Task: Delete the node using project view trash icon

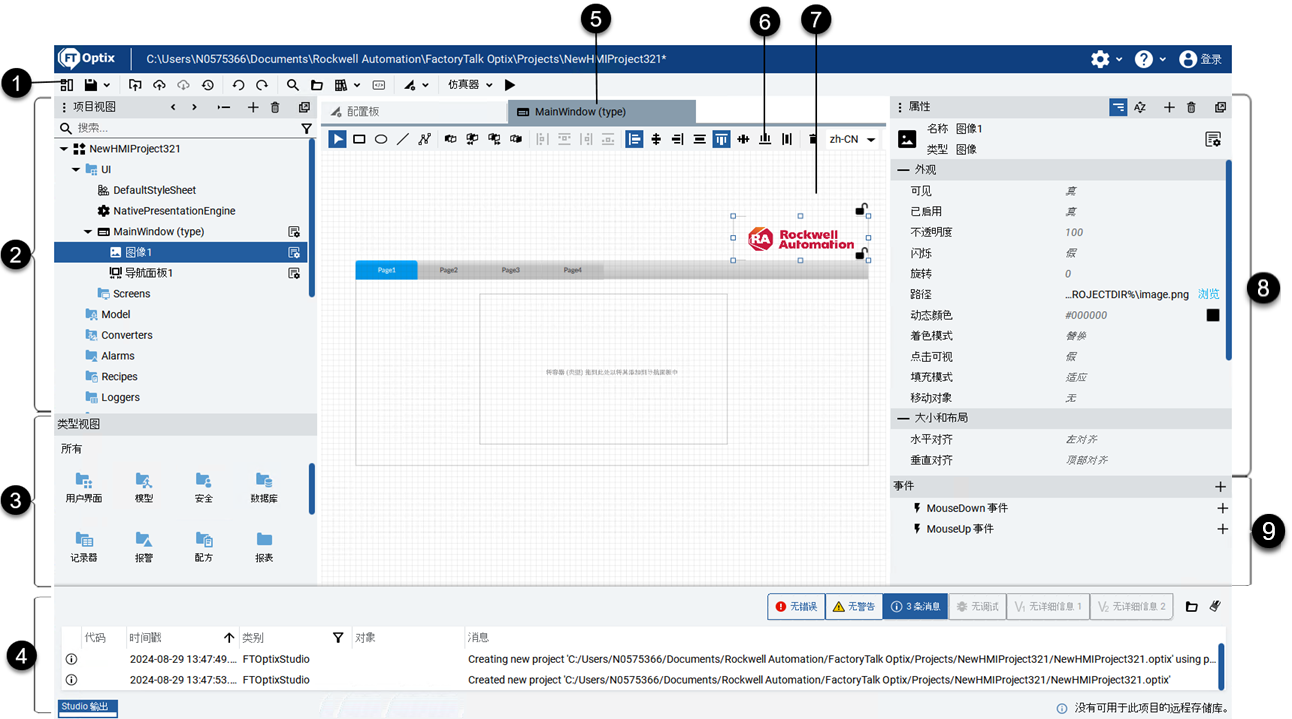Action: [x=275, y=107]
